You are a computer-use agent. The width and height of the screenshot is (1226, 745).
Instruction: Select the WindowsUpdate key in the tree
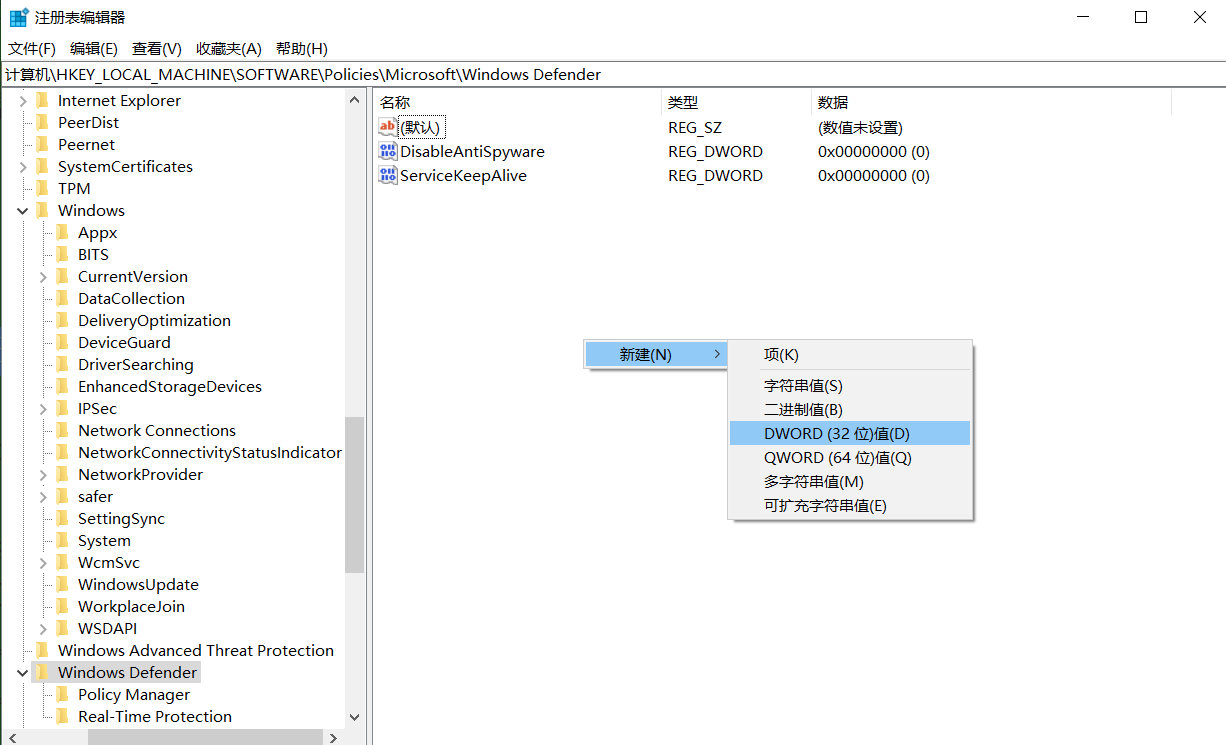click(x=139, y=584)
